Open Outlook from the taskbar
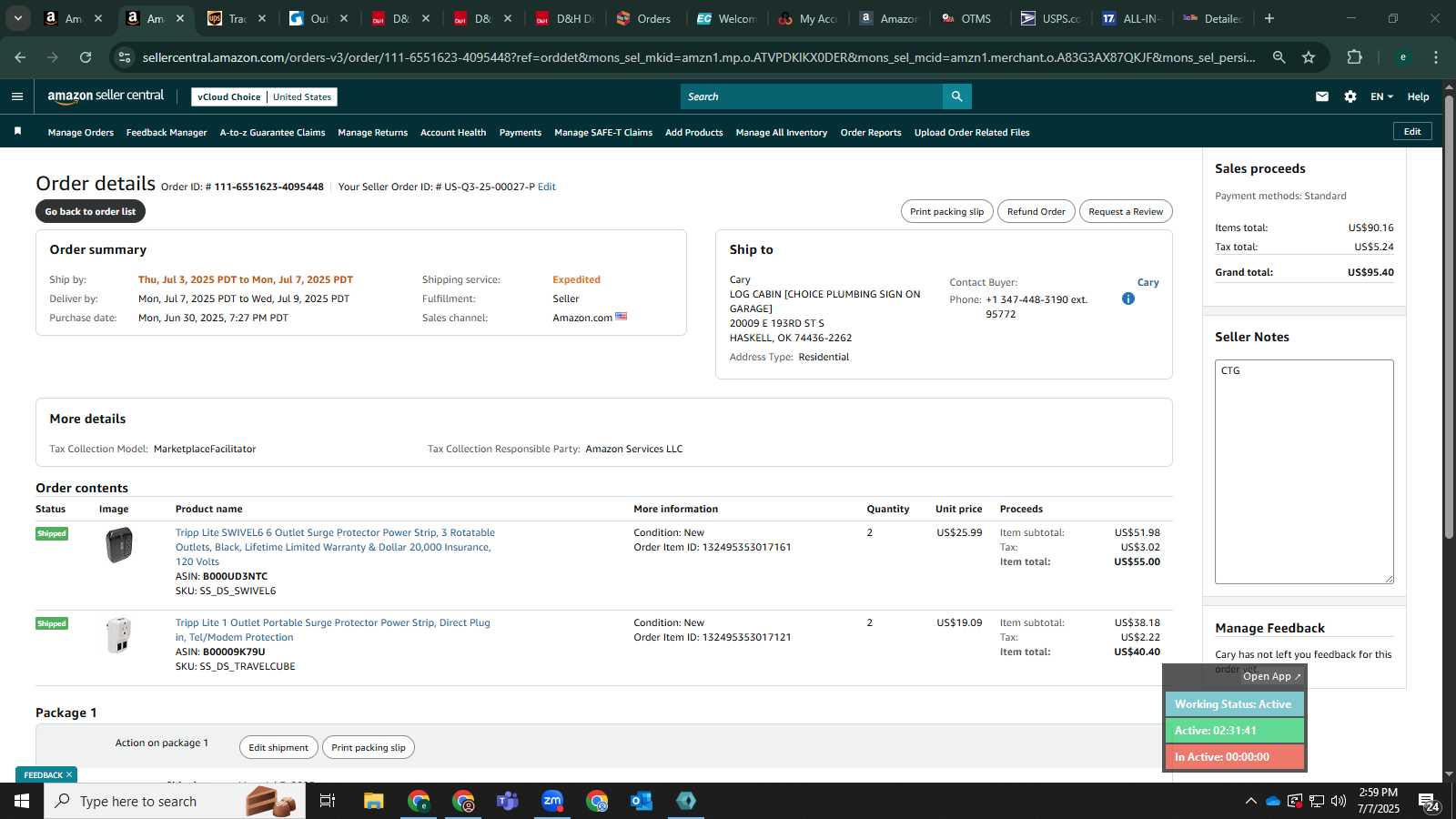This screenshot has width=1456, height=819. [x=642, y=801]
